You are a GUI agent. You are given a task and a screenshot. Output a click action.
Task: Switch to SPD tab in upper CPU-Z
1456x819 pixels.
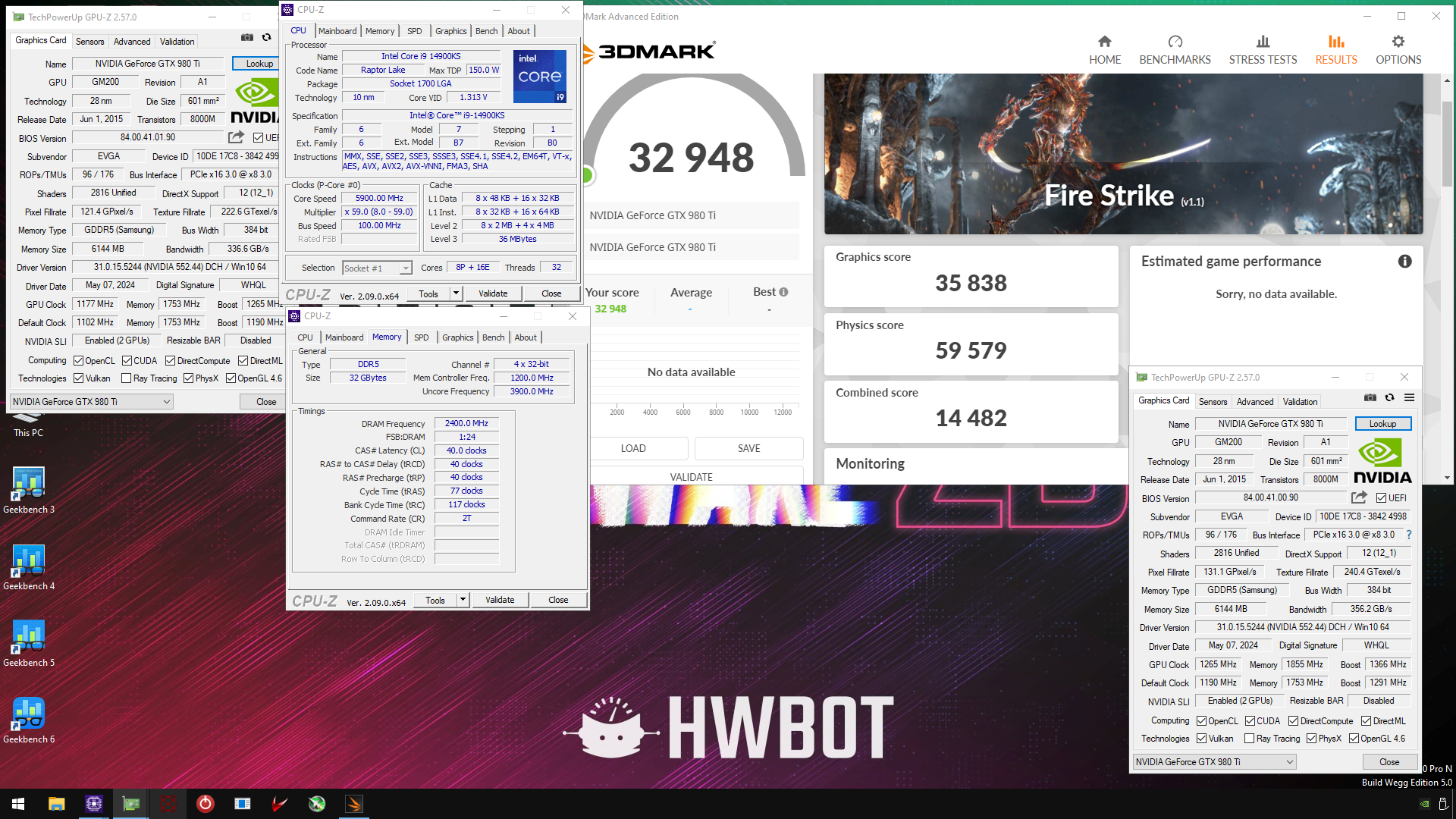point(414,31)
